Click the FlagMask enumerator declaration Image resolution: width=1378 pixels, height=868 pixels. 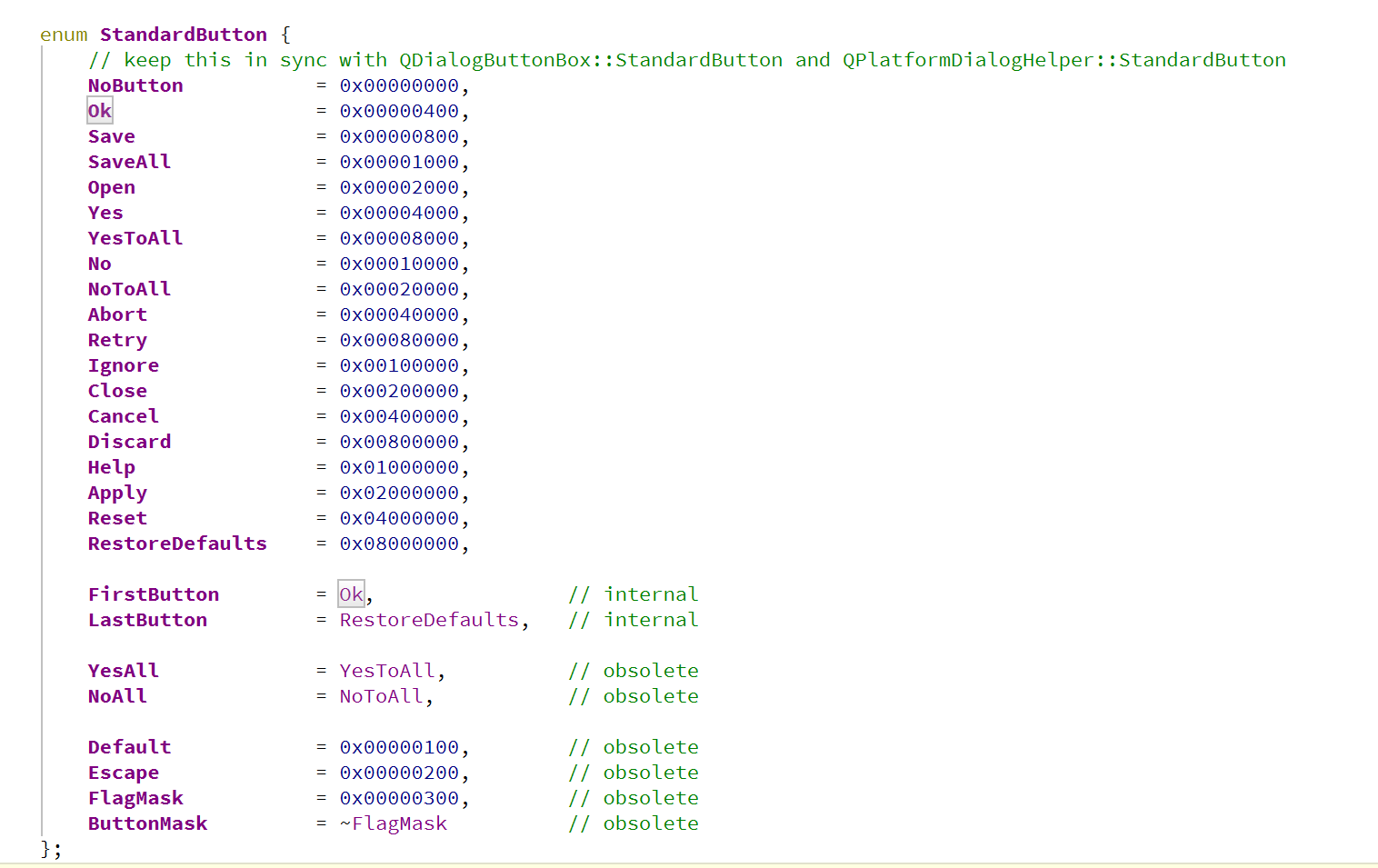click(x=135, y=798)
